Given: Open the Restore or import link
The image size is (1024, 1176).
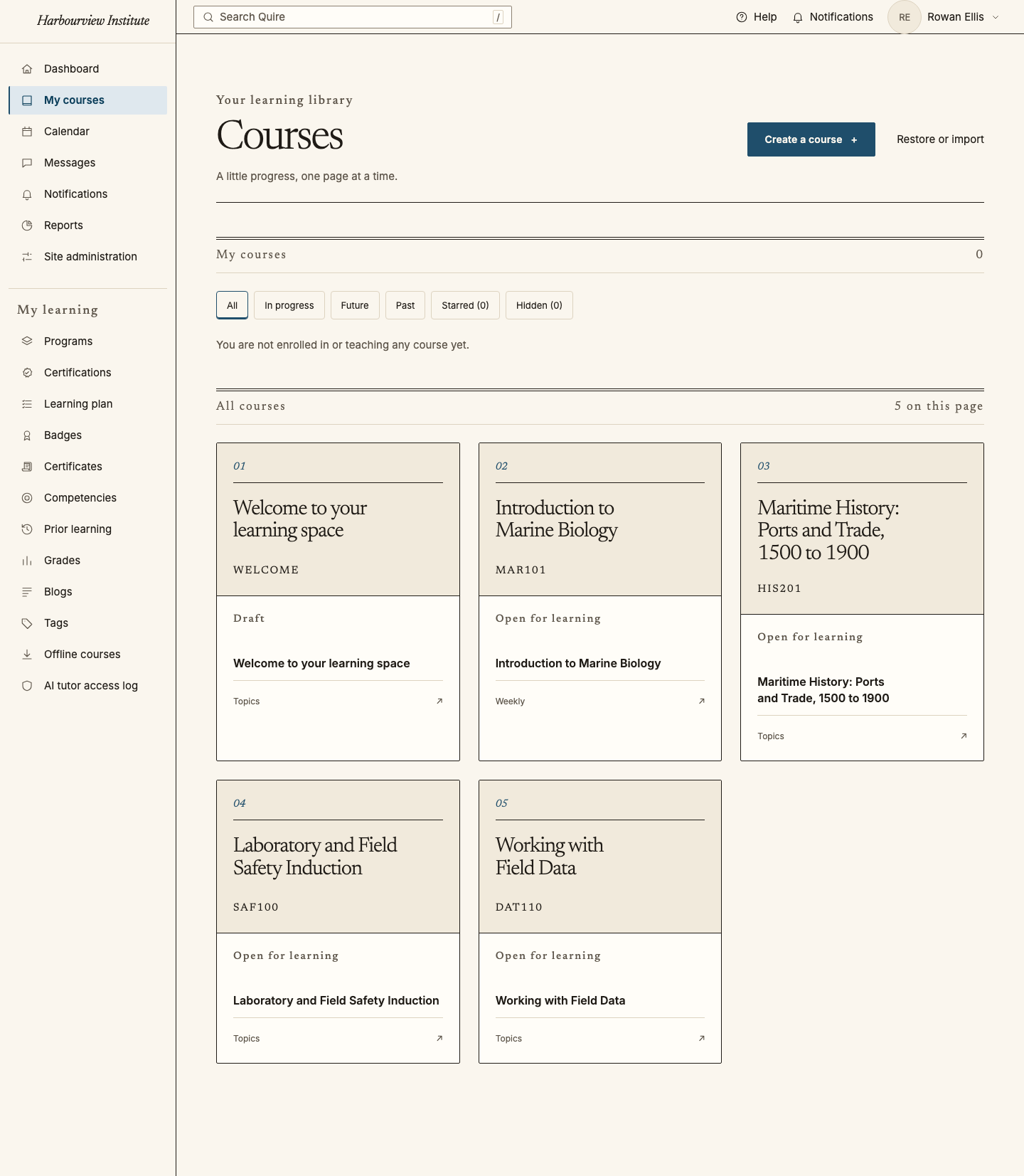Looking at the screenshot, I should coord(940,139).
